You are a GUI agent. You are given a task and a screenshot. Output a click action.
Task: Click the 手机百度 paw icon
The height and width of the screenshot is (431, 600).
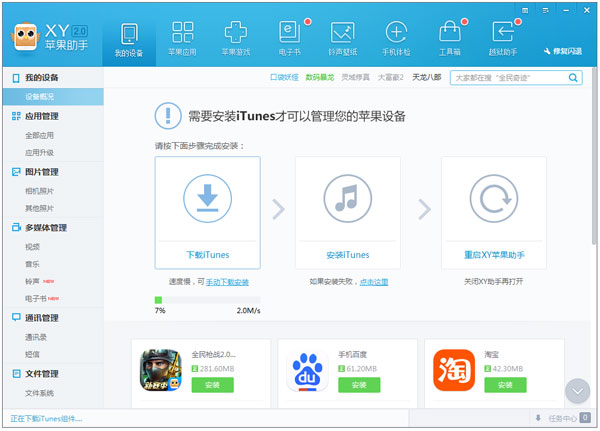coord(307,370)
